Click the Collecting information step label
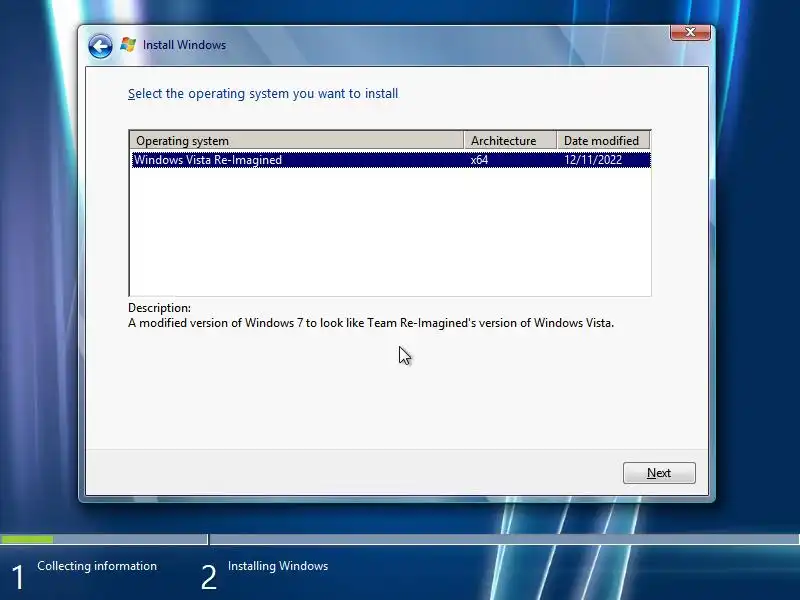 click(97, 566)
